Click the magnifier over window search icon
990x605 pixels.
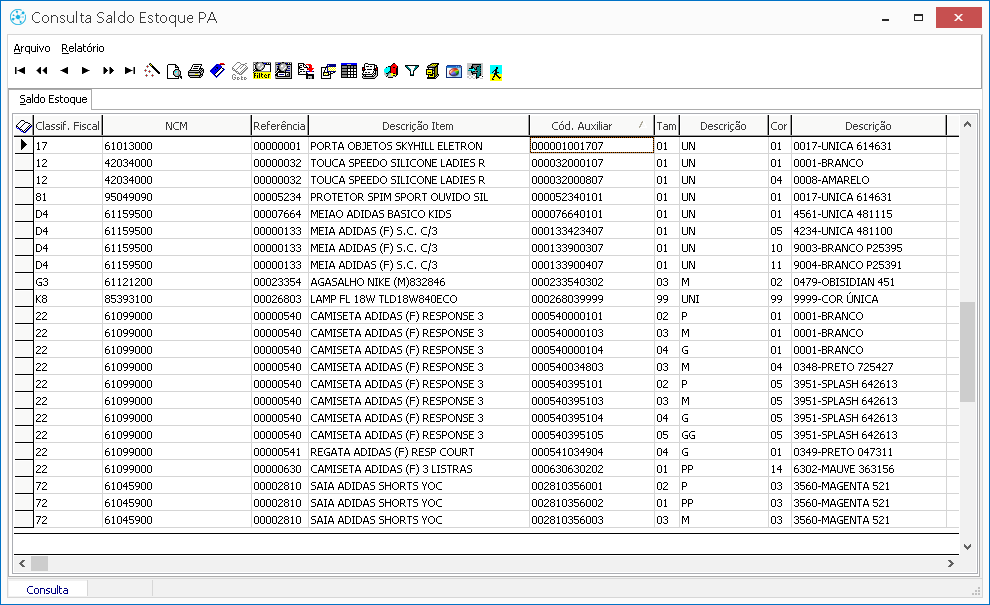(283, 71)
